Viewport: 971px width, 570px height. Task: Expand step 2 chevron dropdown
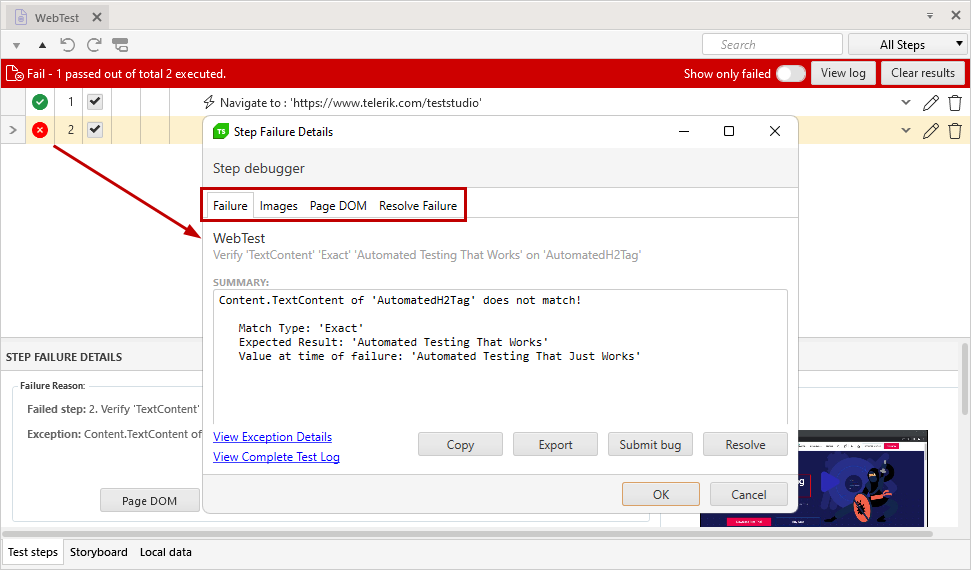click(906, 130)
